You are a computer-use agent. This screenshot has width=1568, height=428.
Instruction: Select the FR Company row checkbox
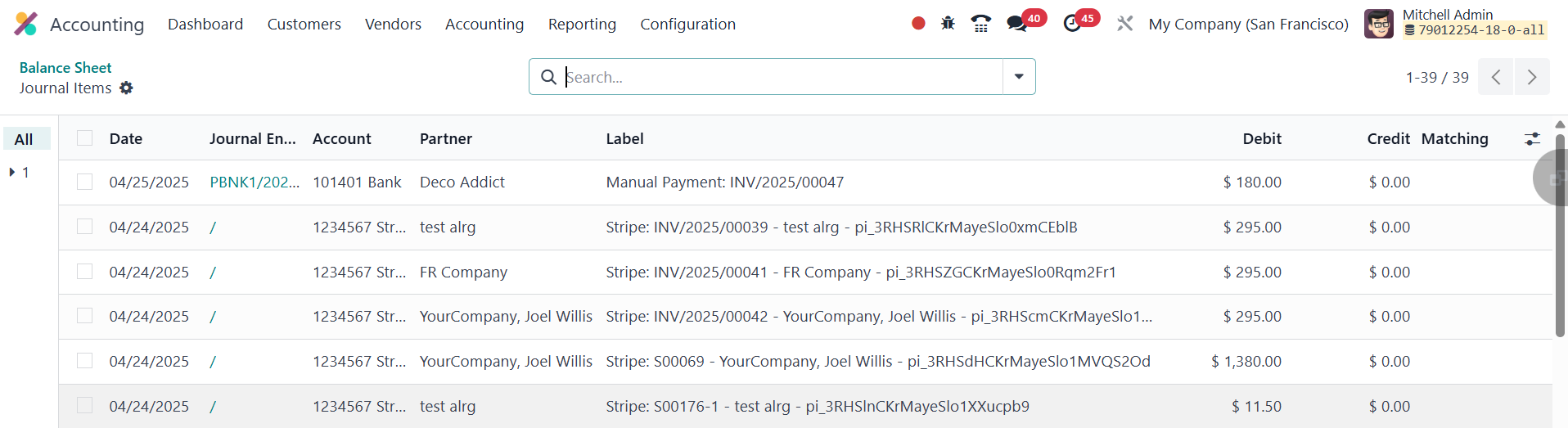[x=85, y=272]
